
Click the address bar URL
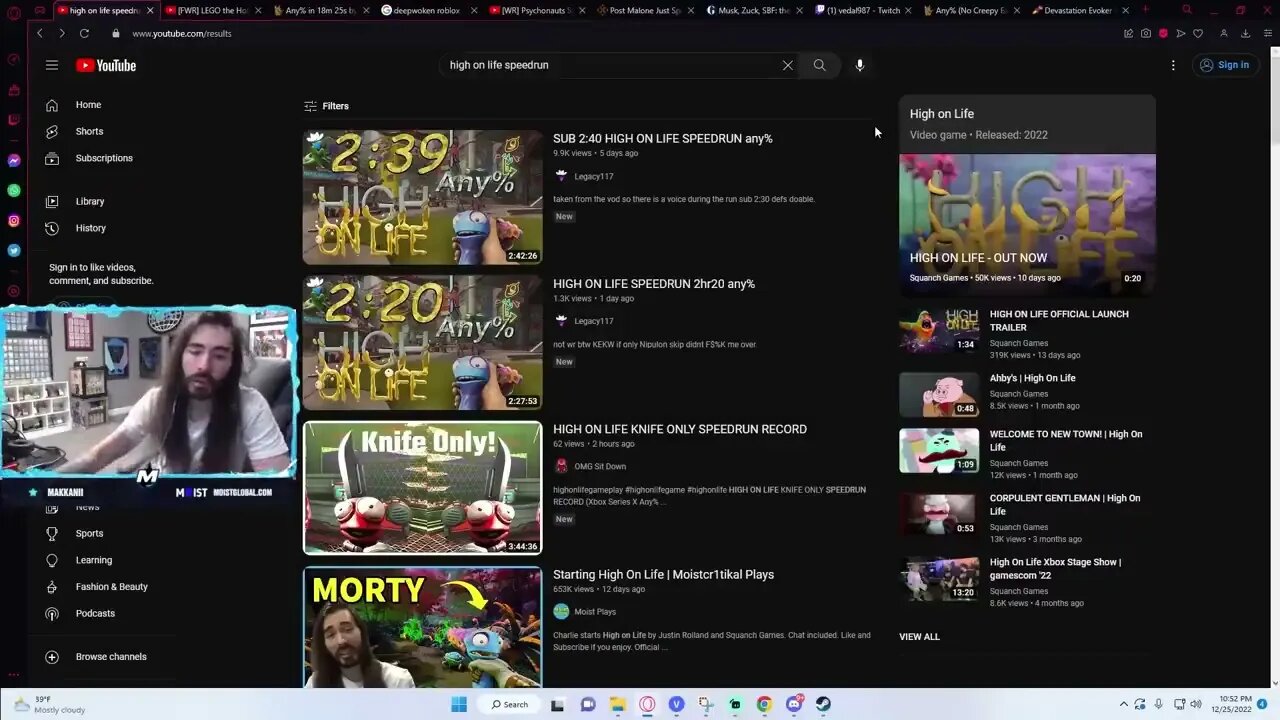tap(182, 33)
